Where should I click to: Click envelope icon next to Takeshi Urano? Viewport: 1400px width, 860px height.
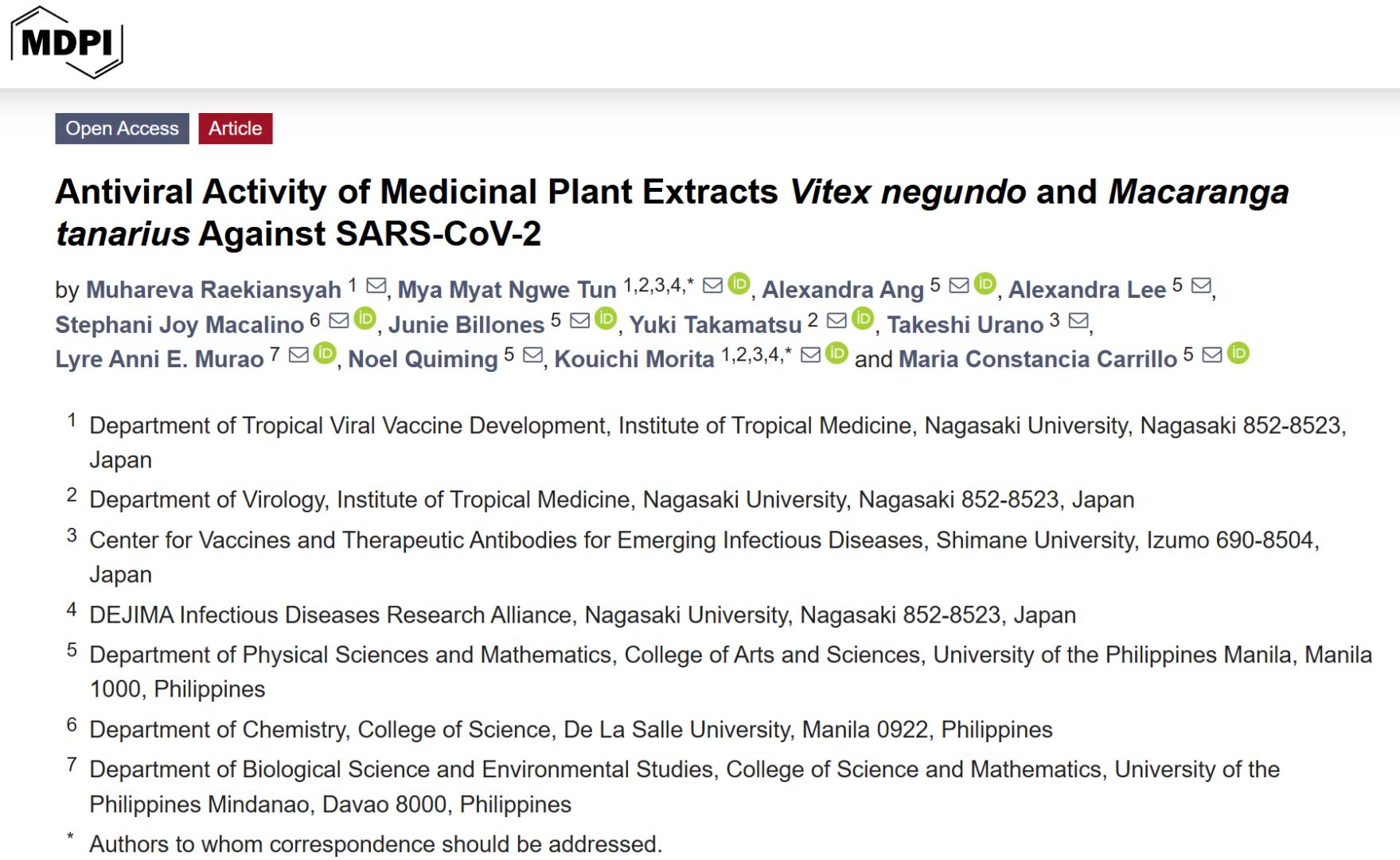click(x=1078, y=320)
